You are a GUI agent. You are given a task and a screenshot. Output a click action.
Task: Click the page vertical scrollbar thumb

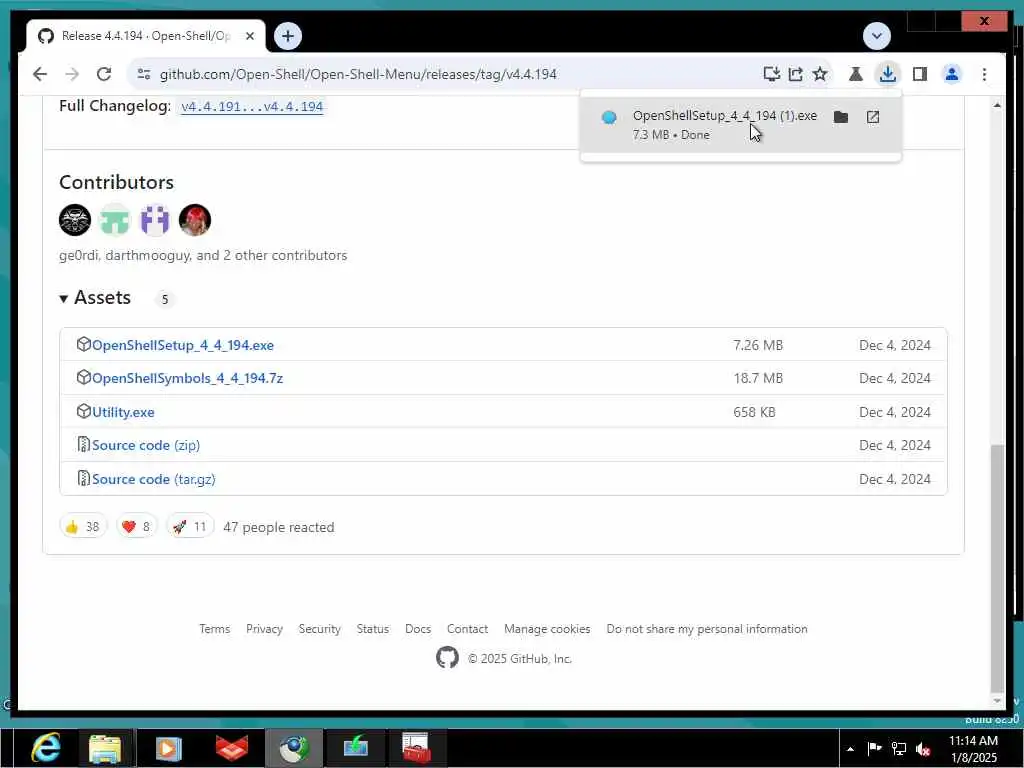pos(997,568)
